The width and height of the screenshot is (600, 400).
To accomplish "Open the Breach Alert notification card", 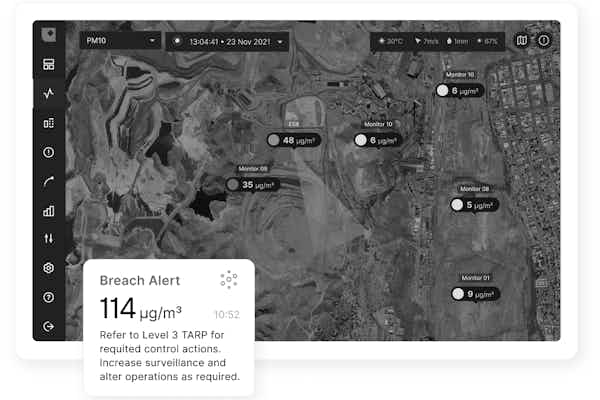I will coord(168,328).
